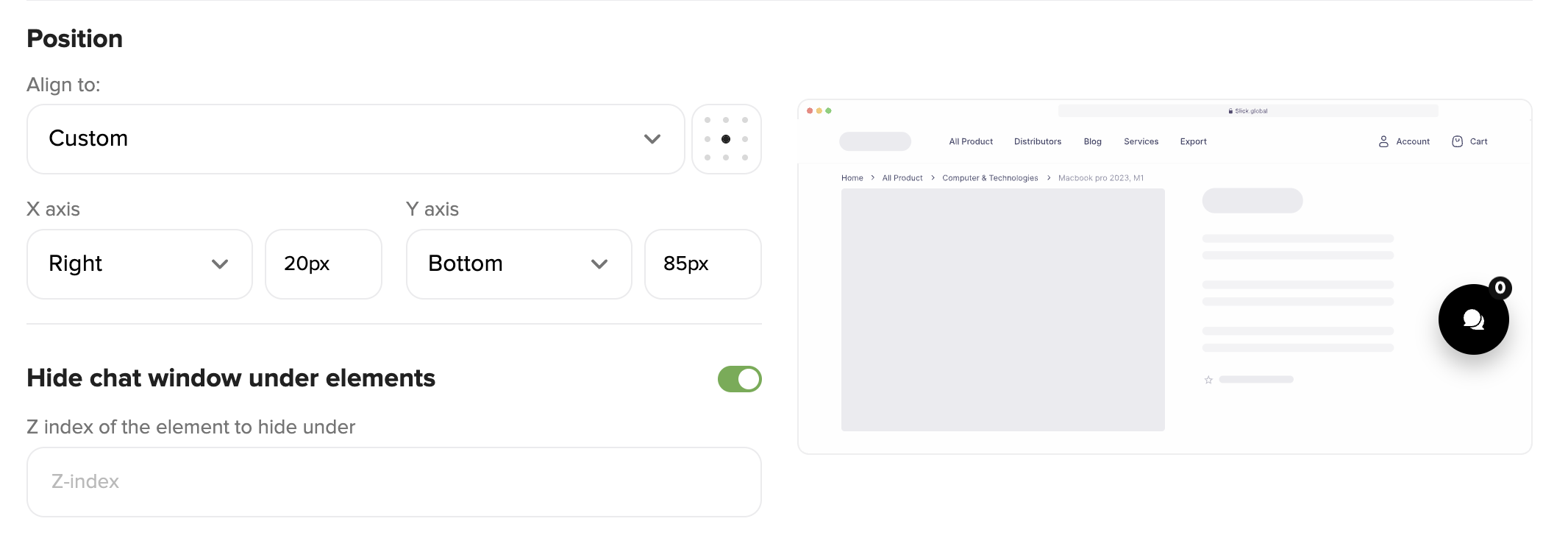Open the X axis Right dropdown
The image size is (1568, 552).
point(140,264)
